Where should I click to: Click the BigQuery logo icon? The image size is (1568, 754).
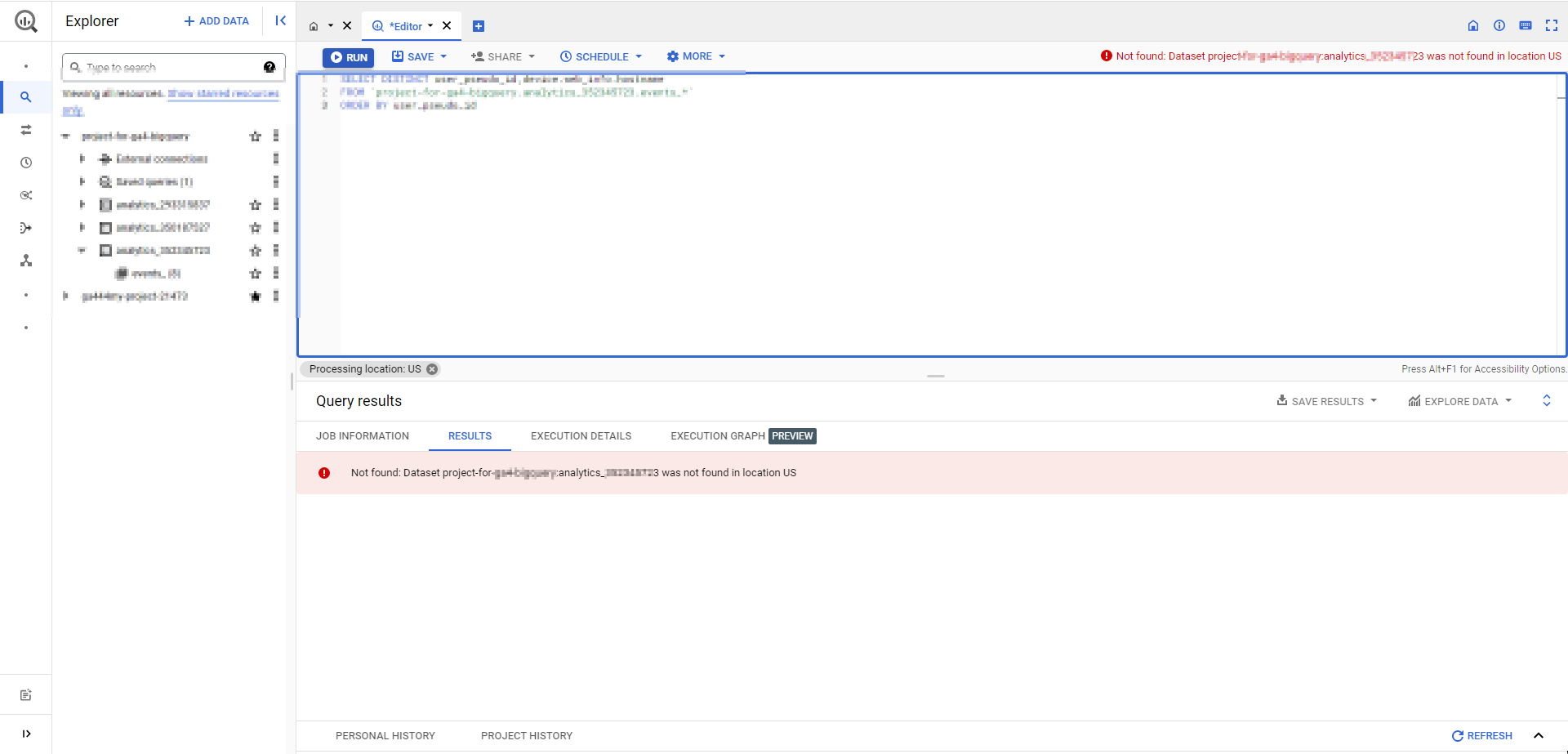coord(26,21)
